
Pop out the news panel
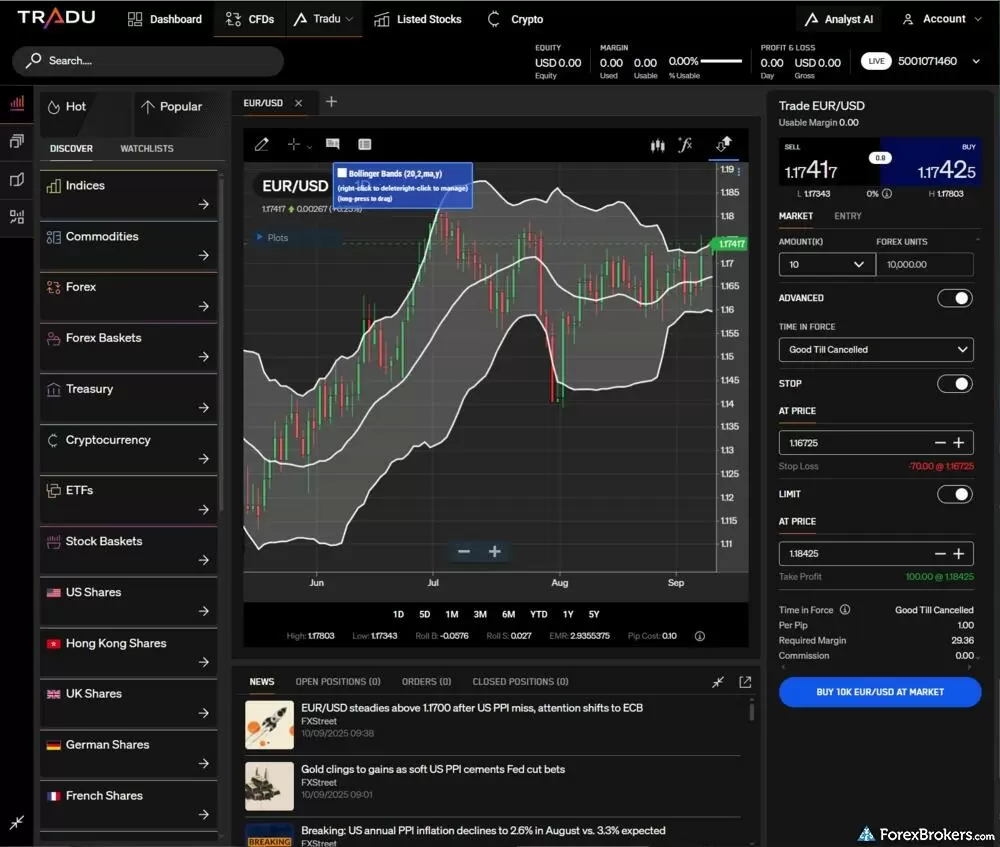[x=745, y=682]
